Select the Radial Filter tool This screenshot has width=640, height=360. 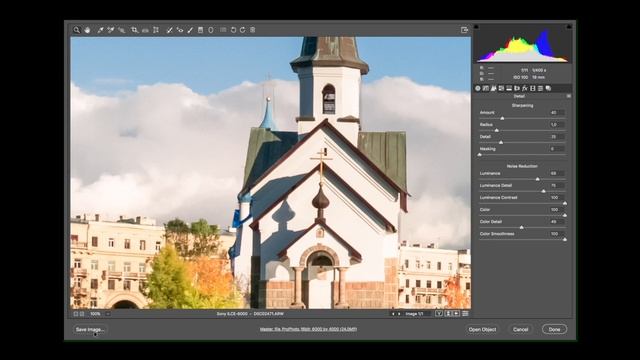[211, 30]
